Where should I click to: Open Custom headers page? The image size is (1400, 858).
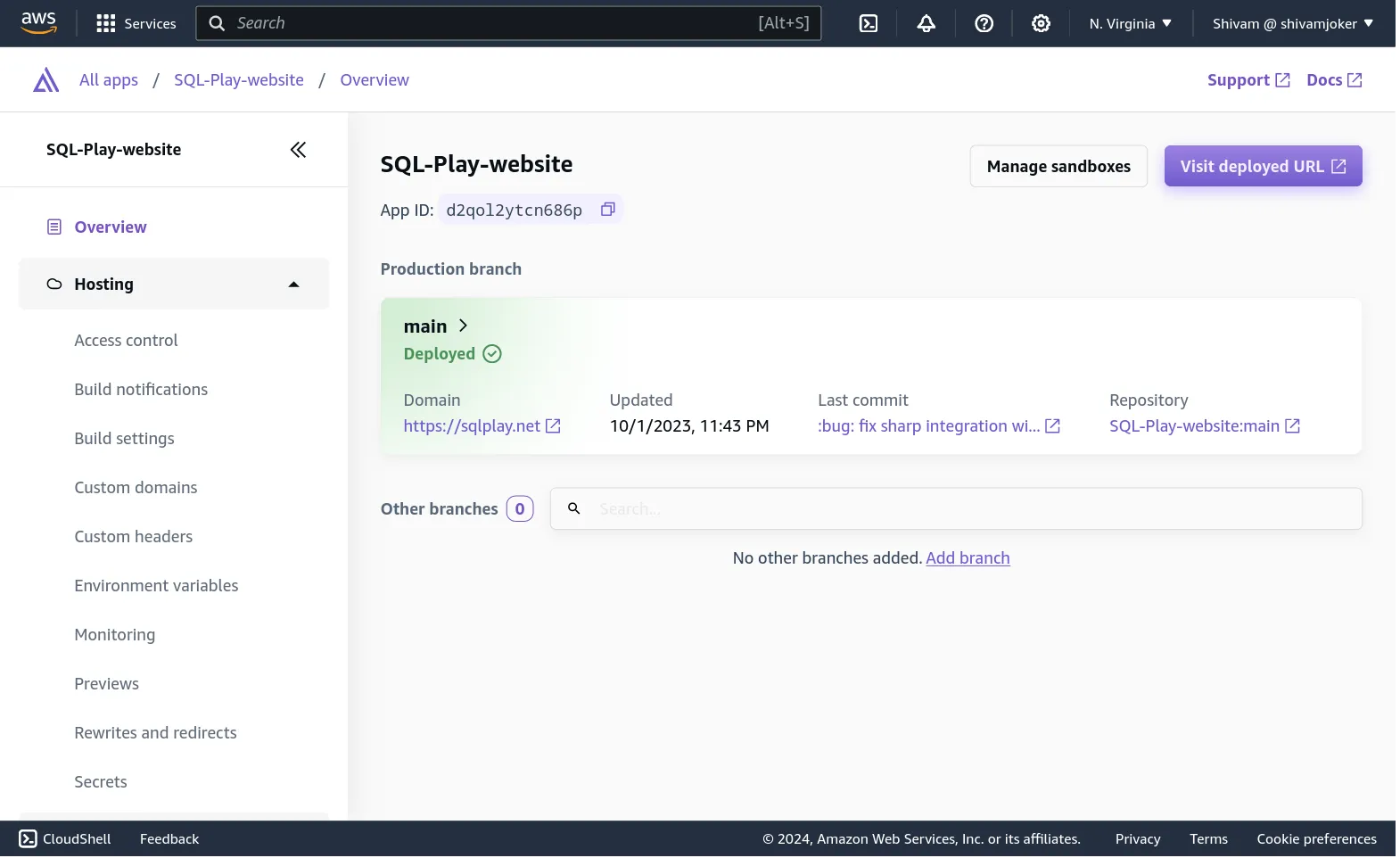tap(133, 537)
